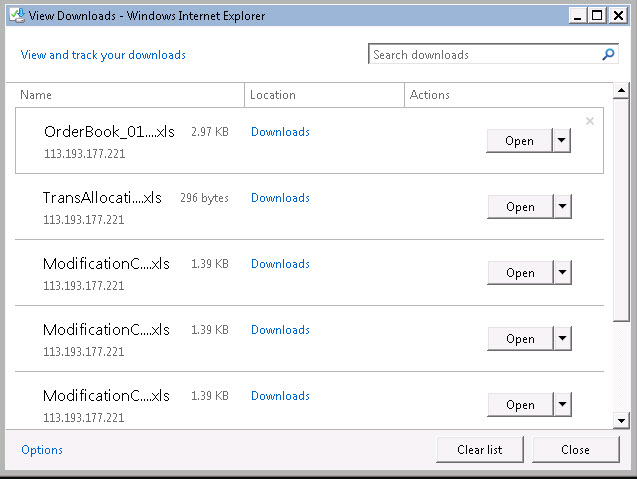Remove OrderBook download with X icon

point(589,121)
